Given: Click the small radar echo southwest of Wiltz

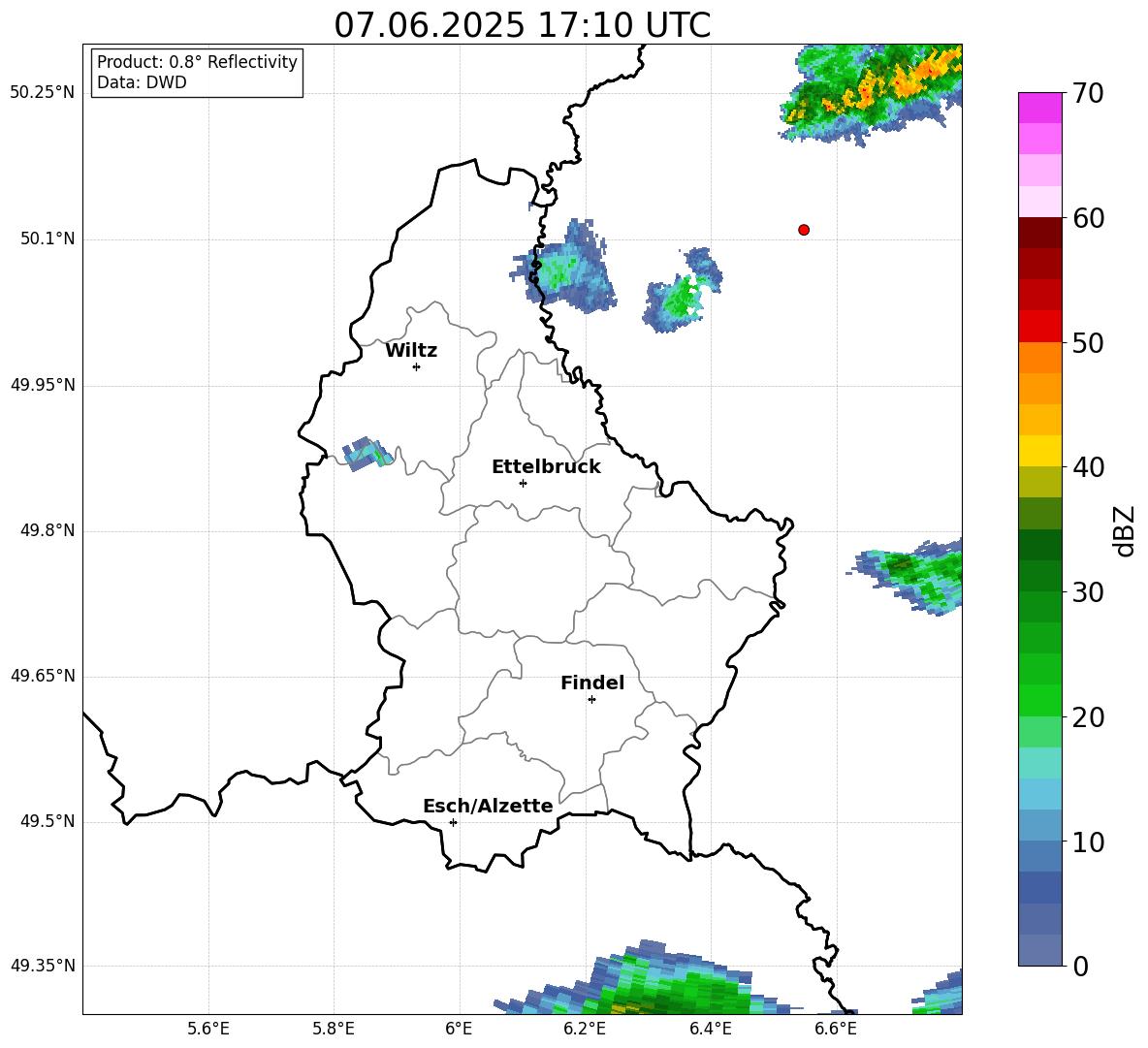Looking at the screenshot, I should tap(368, 454).
